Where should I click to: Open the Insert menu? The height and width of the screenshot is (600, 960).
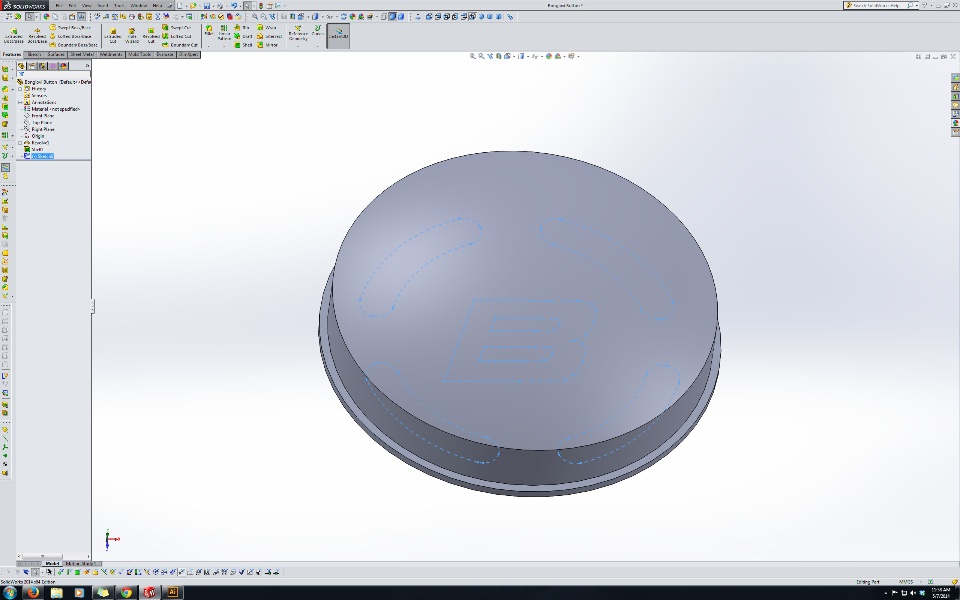(102, 6)
